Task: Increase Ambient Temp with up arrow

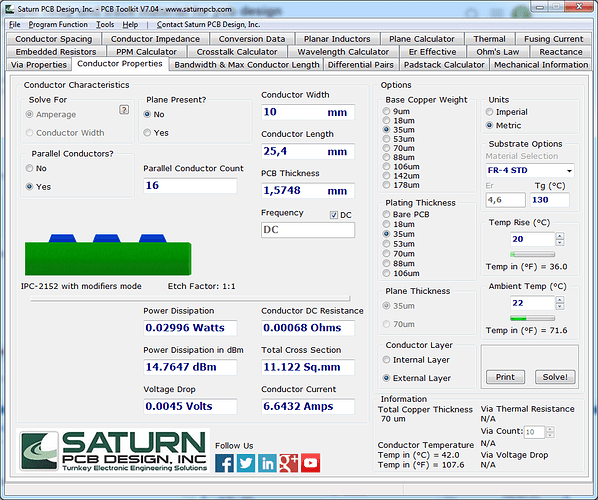Action: (559, 300)
